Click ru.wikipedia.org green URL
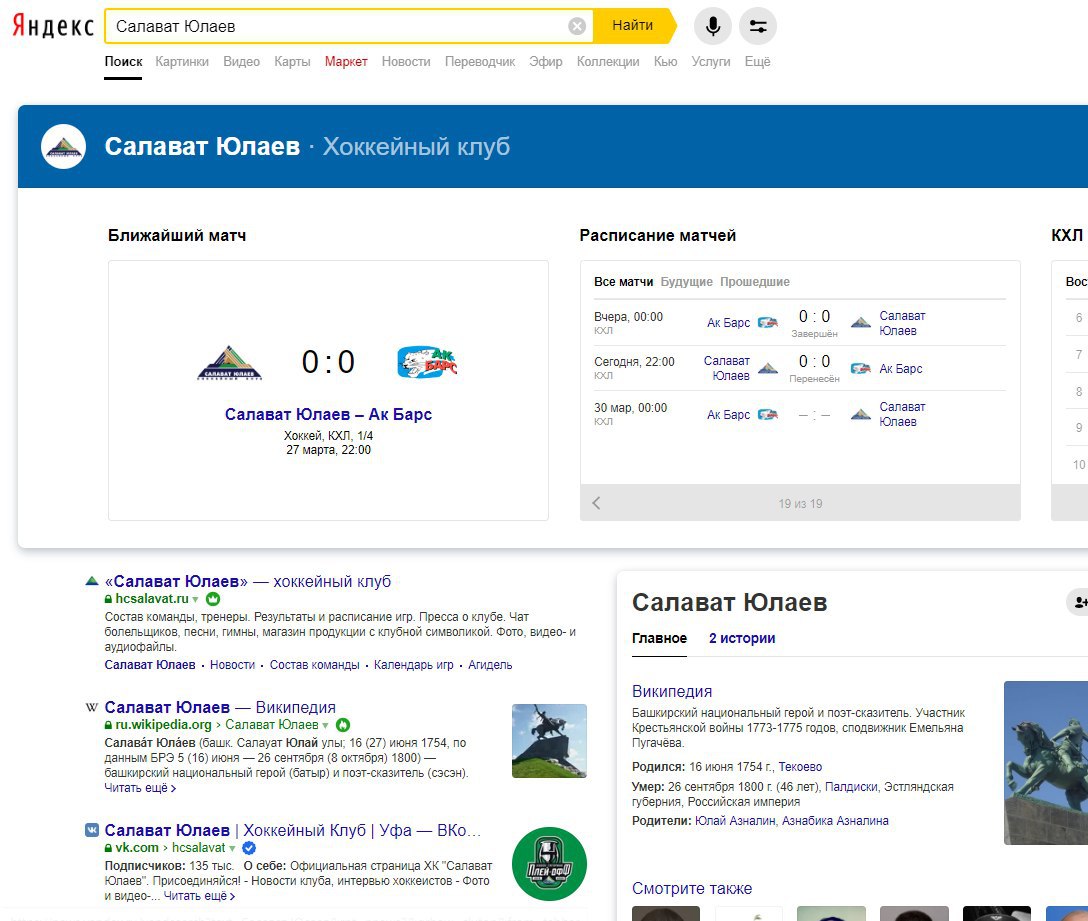This screenshot has height=921, width=1088. [x=163, y=725]
